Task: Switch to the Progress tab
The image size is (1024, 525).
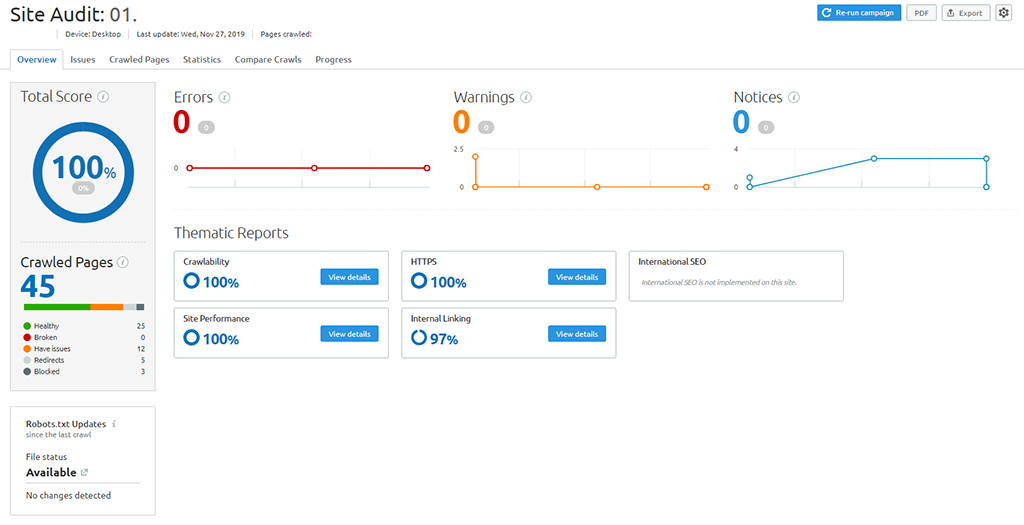Action: [333, 59]
